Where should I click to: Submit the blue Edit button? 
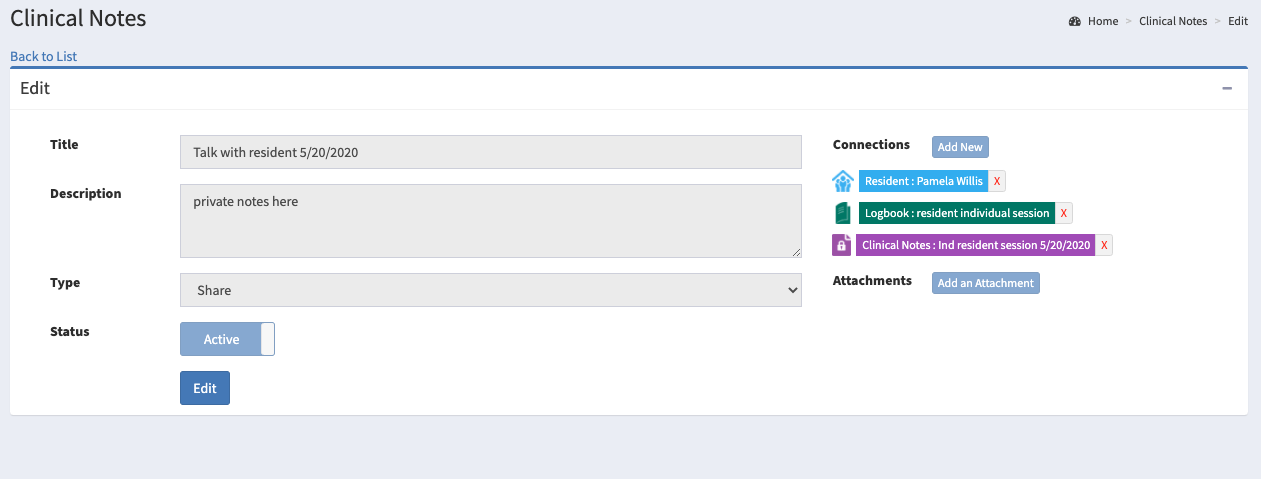205,388
